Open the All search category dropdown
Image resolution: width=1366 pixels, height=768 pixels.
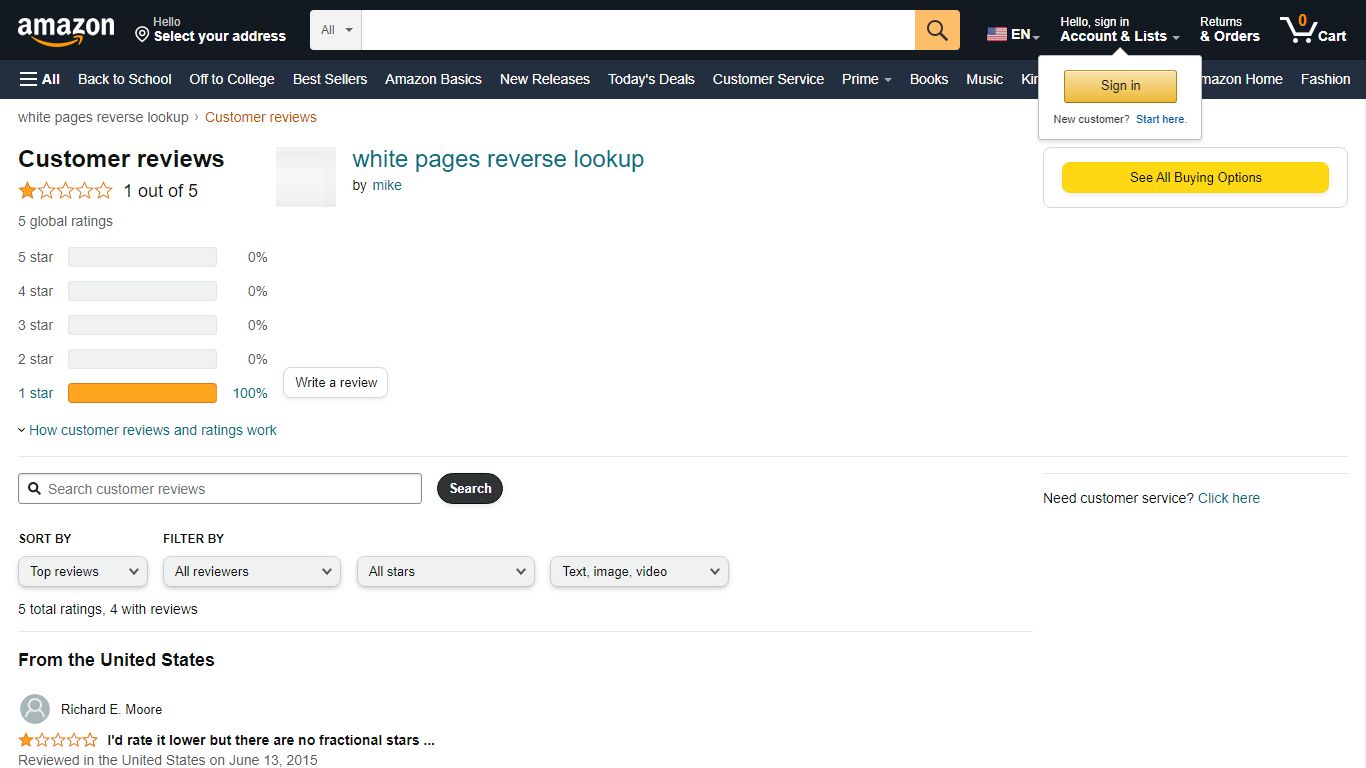336,30
